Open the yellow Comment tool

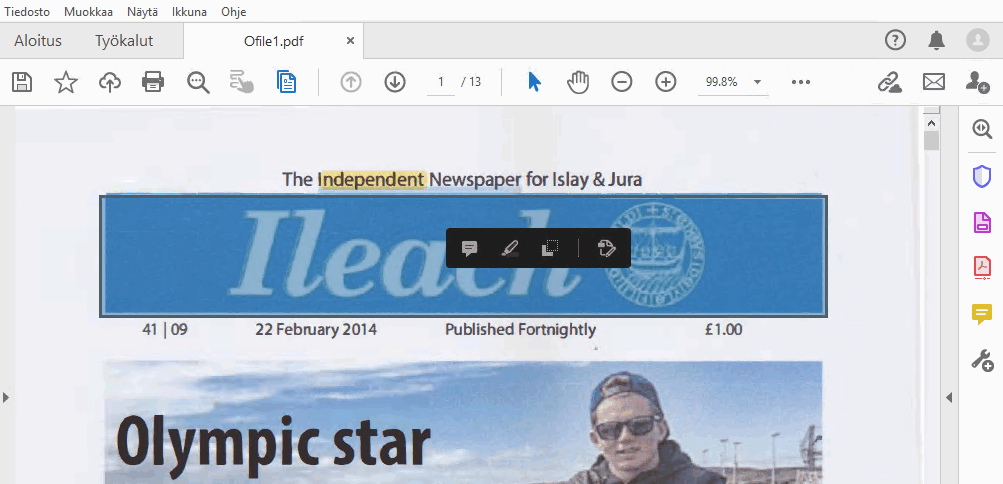coord(981,314)
